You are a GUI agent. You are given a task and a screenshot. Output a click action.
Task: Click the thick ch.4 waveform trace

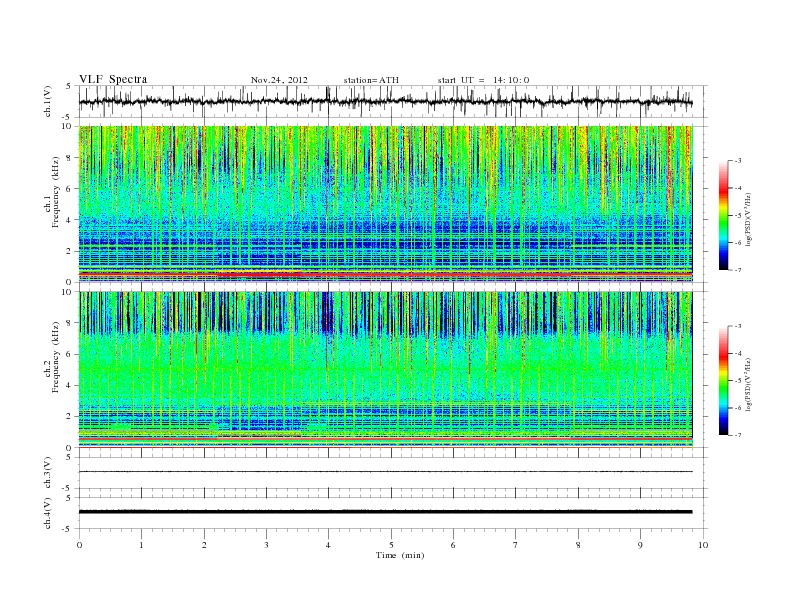point(385,512)
